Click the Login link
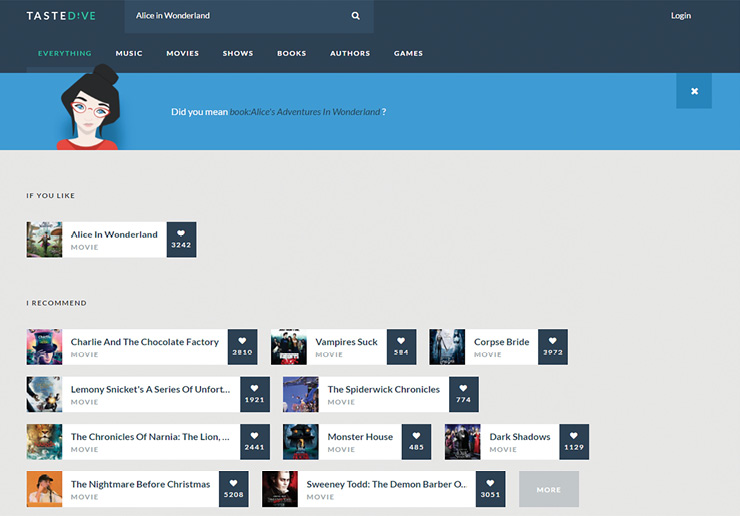This screenshot has height=516, width=740. pos(681,16)
